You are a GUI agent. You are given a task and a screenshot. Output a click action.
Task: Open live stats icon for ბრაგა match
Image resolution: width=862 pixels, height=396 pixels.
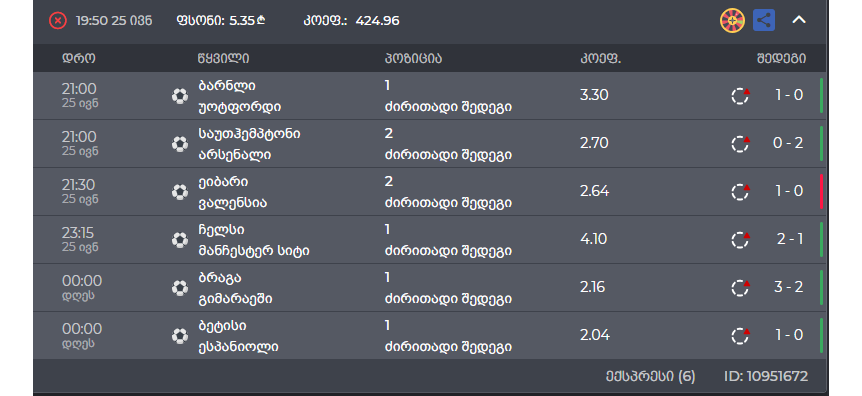(740, 288)
